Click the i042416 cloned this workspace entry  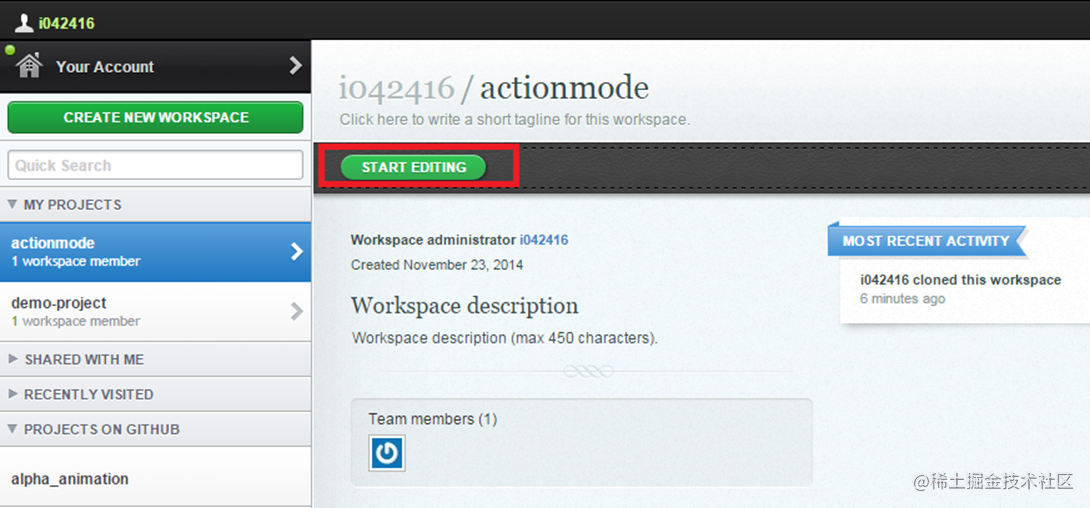961,280
